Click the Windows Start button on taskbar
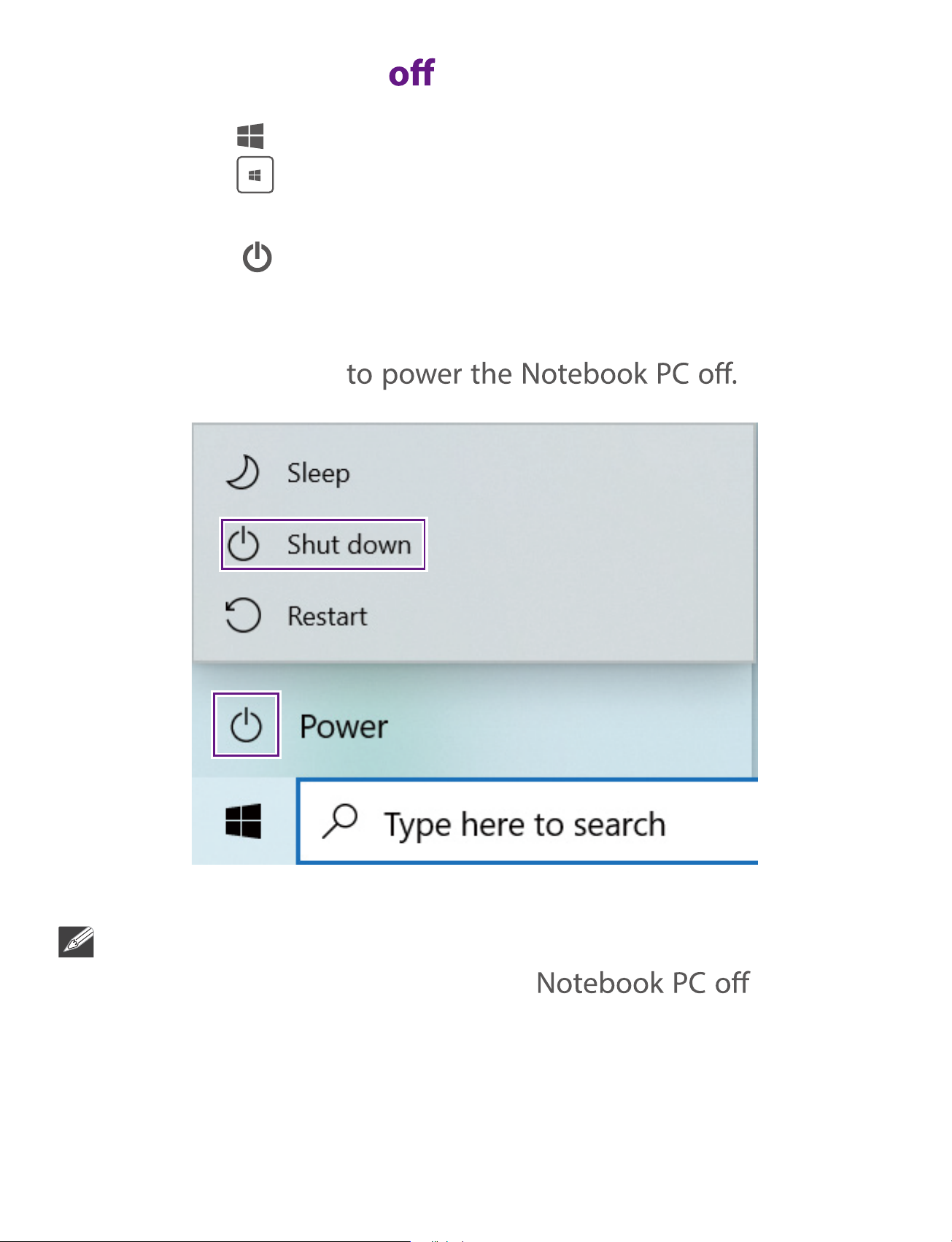The width and height of the screenshot is (952, 1242). tap(244, 822)
